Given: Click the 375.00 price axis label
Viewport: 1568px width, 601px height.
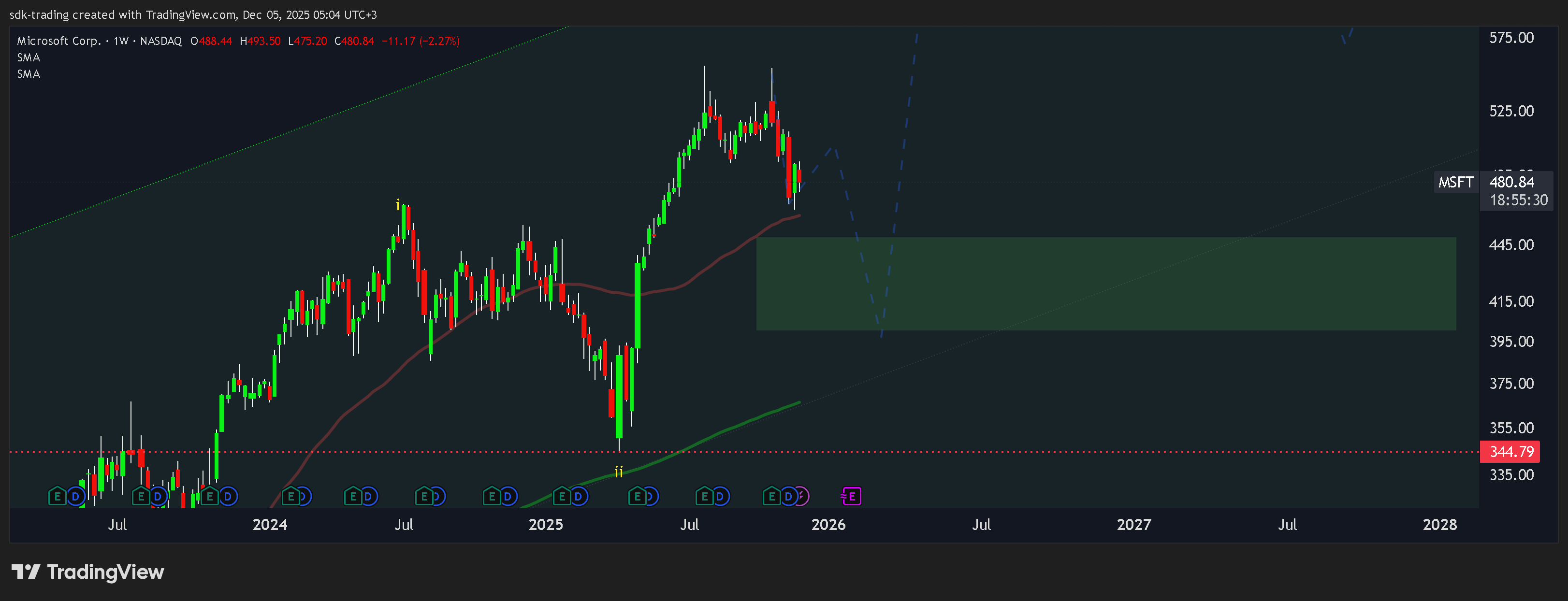Looking at the screenshot, I should click(x=1511, y=383).
